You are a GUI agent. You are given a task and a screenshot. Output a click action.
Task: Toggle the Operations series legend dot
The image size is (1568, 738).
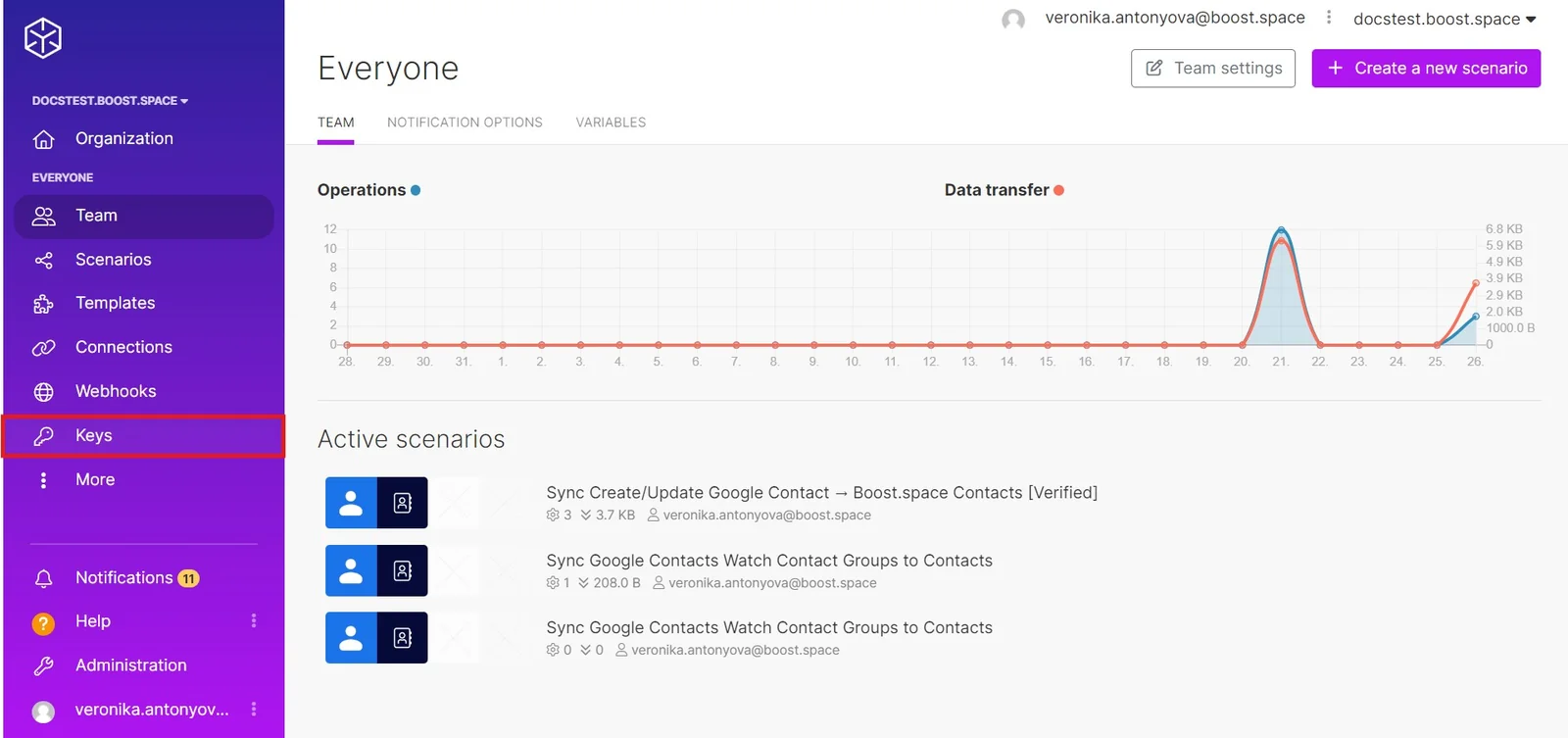[x=416, y=190]
